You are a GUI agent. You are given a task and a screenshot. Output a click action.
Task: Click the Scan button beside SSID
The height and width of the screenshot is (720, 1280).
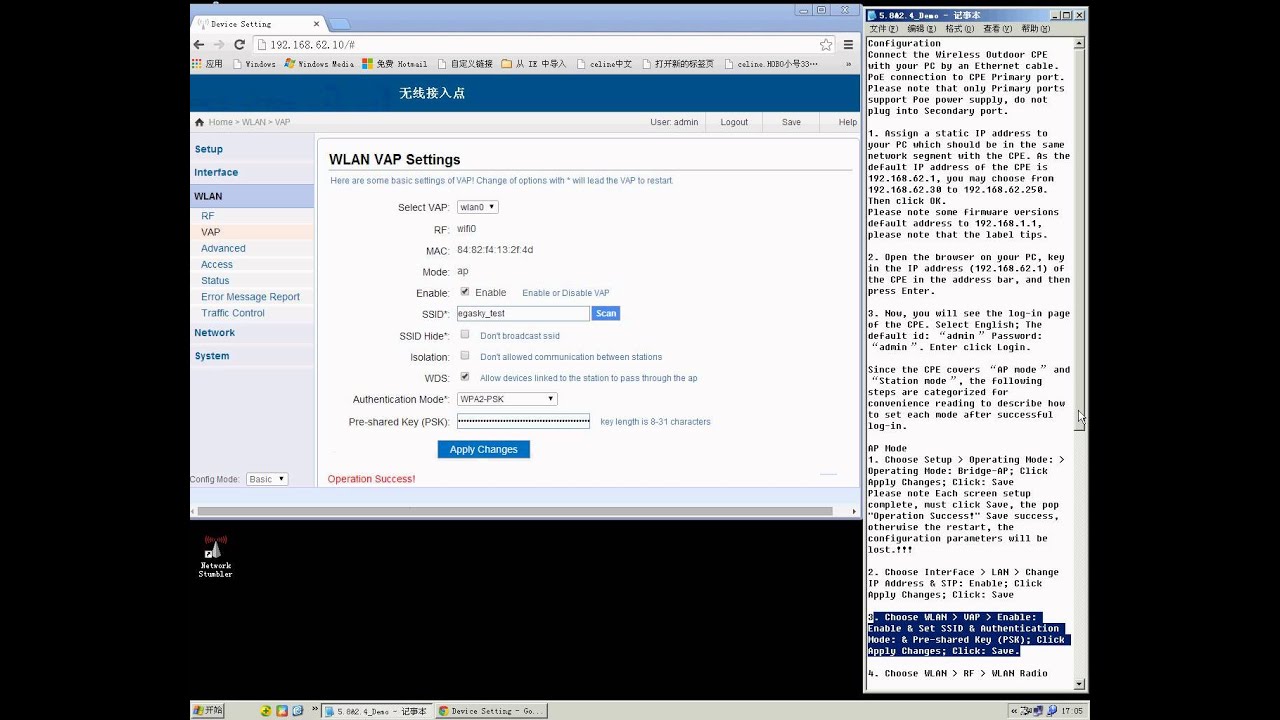click(606, 313)
